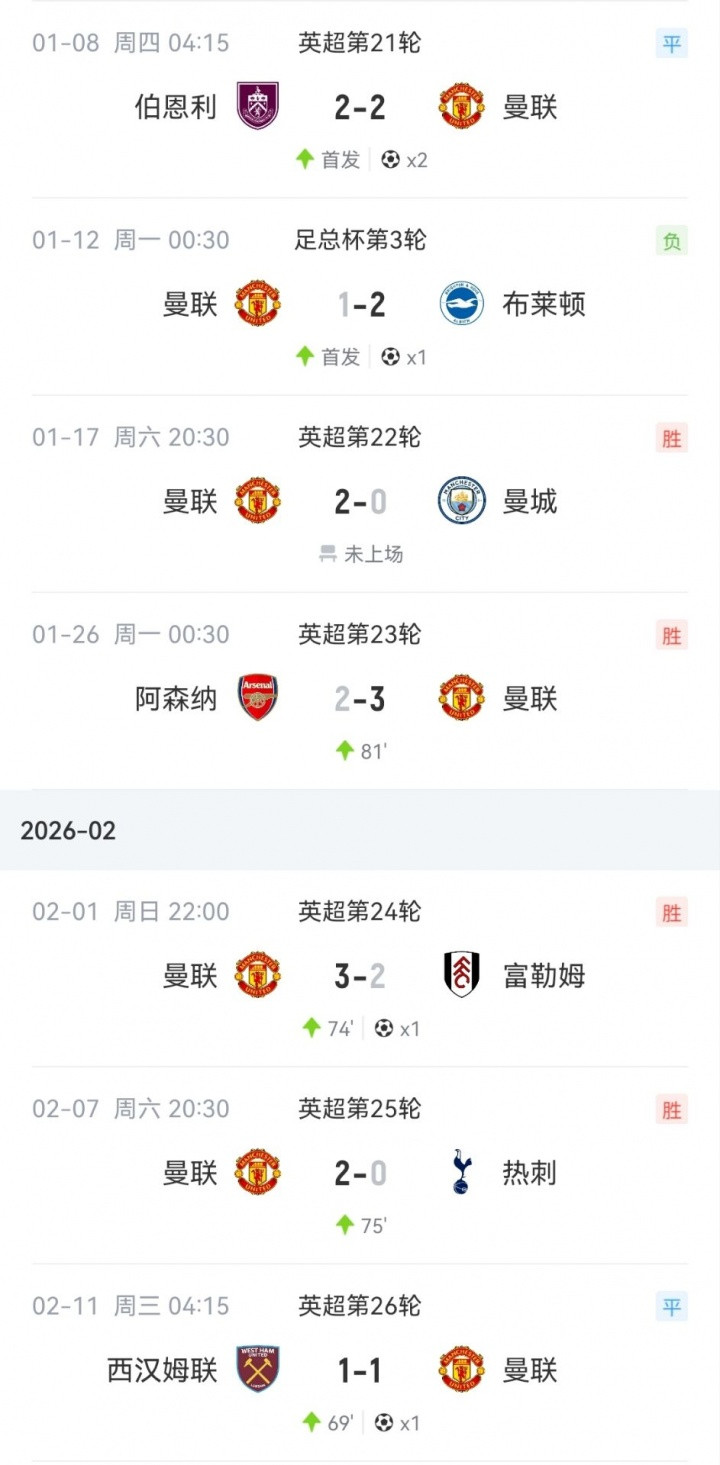Click the Arsenal club crest

click(258, 698)
